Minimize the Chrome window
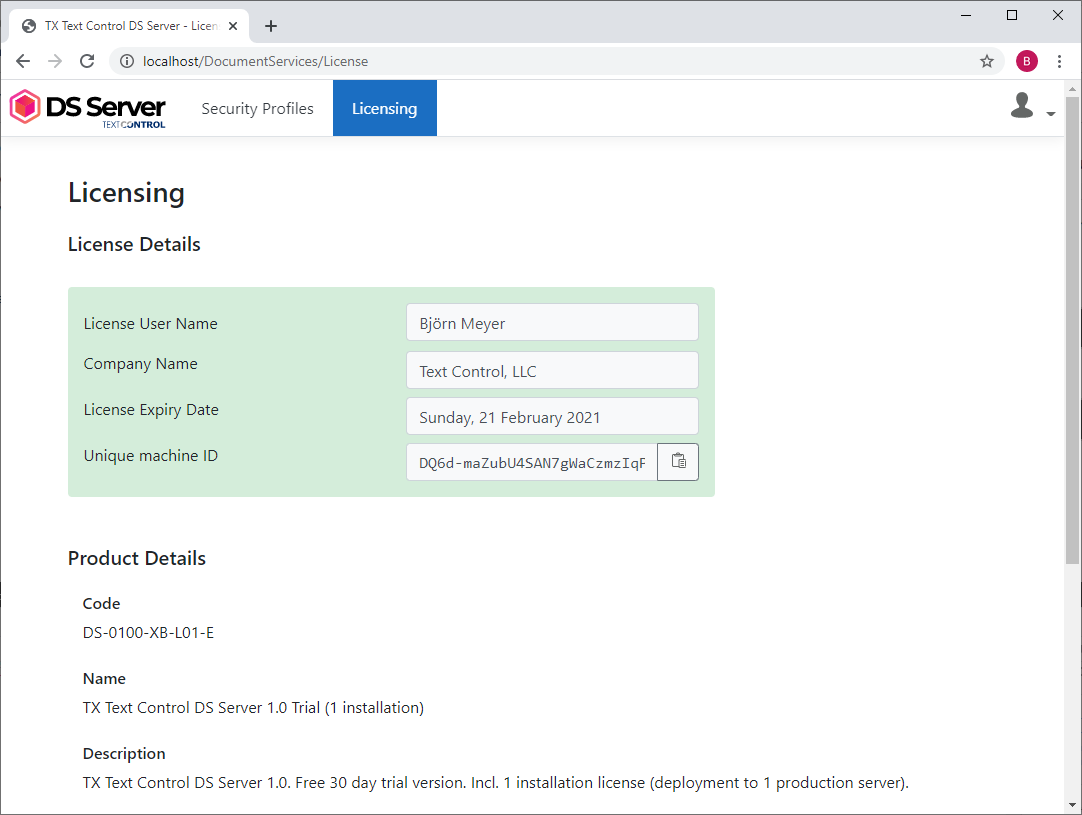The image size is (1082, 815). point(966,15)
